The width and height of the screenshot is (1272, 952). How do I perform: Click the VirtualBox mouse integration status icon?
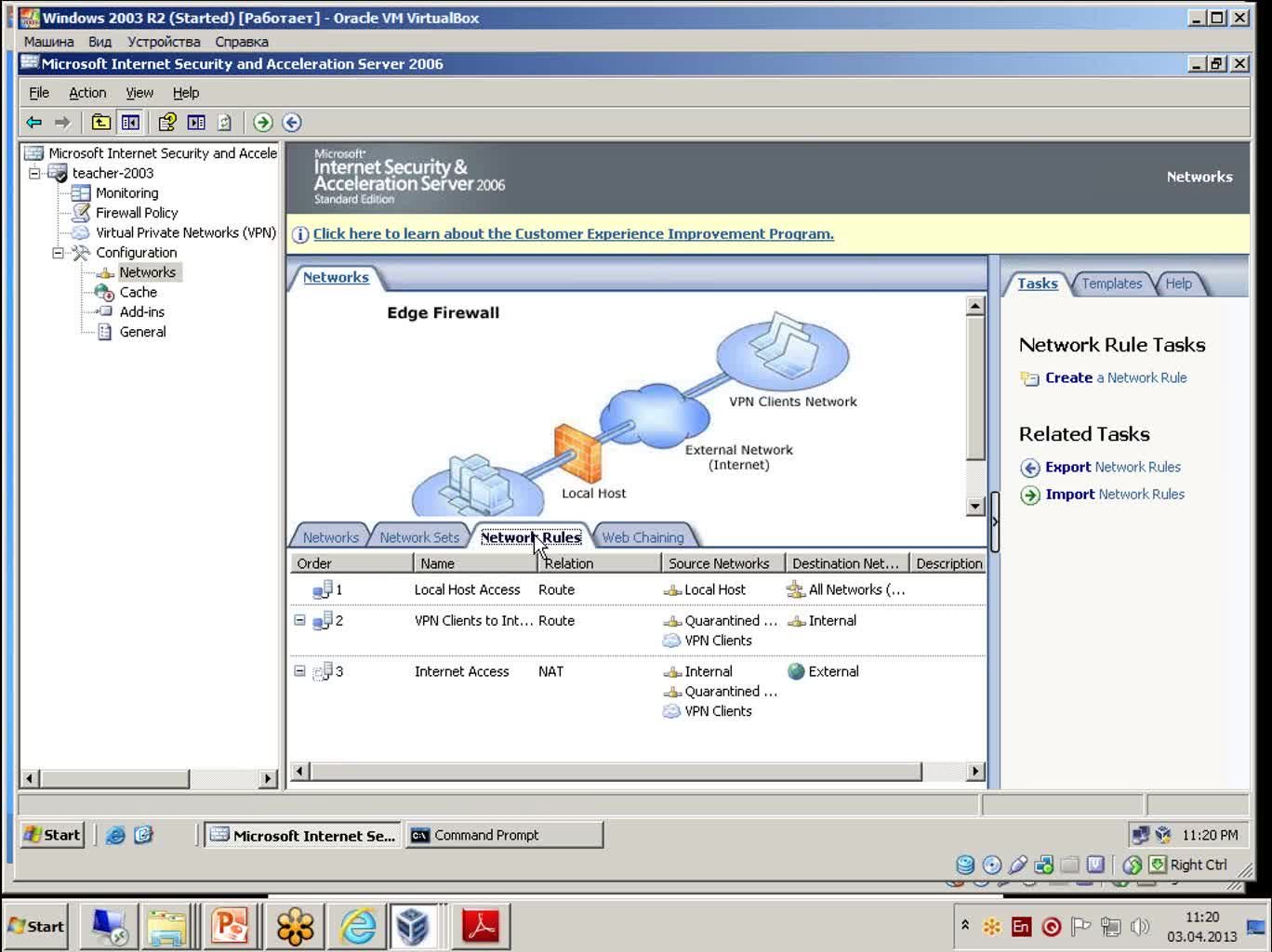(1132, 865)
